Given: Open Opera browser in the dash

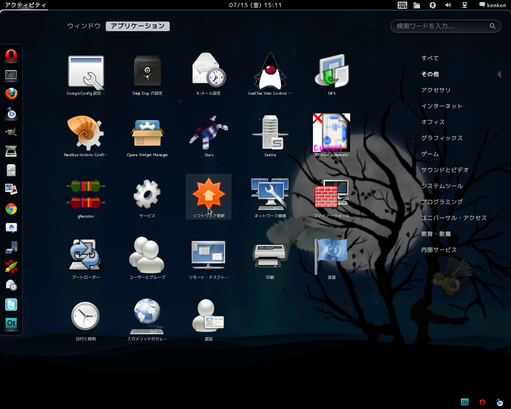Looking at the screenshot, I should [x=11, y=56].
